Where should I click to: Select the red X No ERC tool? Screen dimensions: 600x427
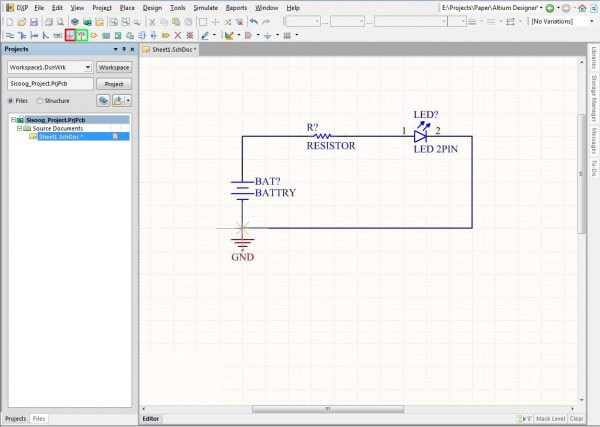(178, 36)
